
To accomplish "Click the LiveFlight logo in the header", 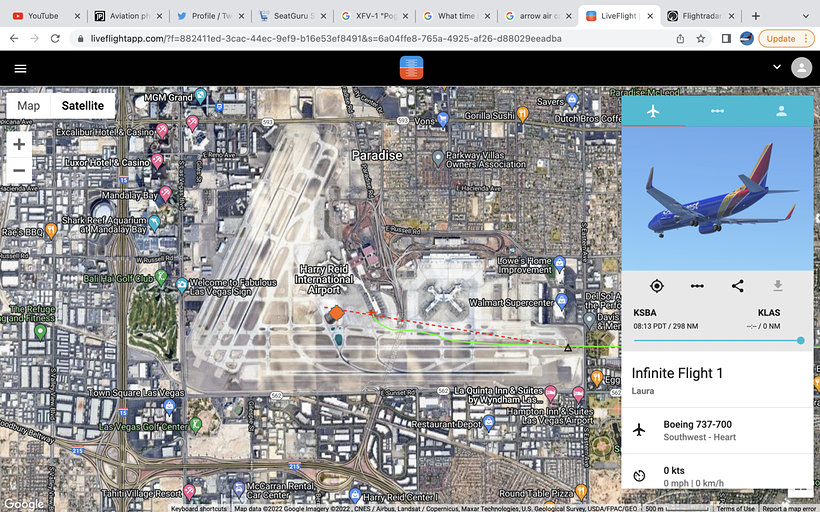I will click(411, 68).
